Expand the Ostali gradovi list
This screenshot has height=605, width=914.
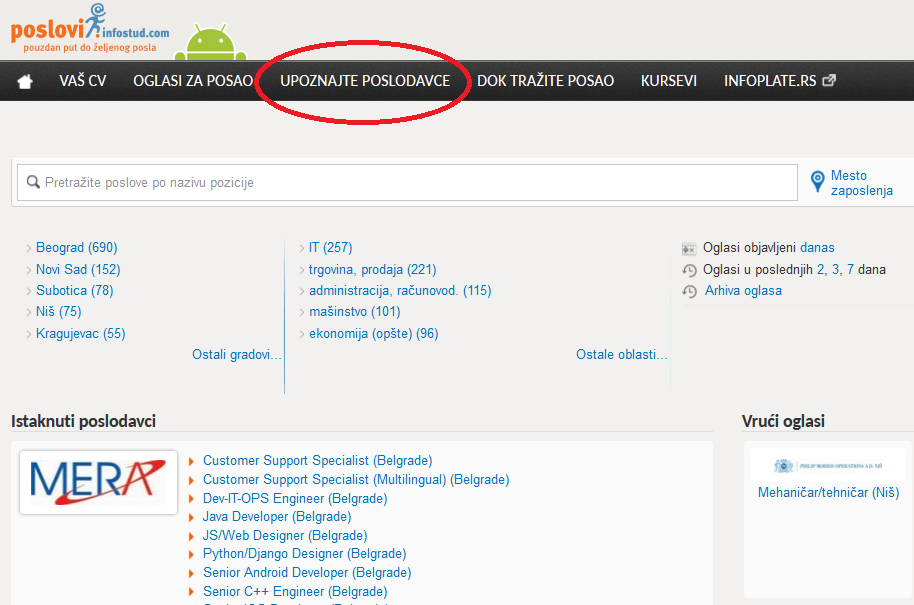pos(237,355)
